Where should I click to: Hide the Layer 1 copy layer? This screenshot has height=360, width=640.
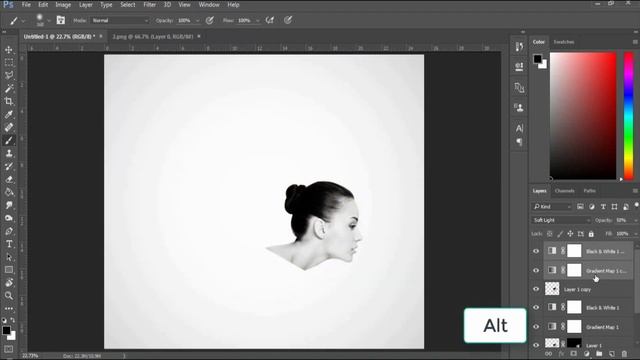[x=536, y=289]
